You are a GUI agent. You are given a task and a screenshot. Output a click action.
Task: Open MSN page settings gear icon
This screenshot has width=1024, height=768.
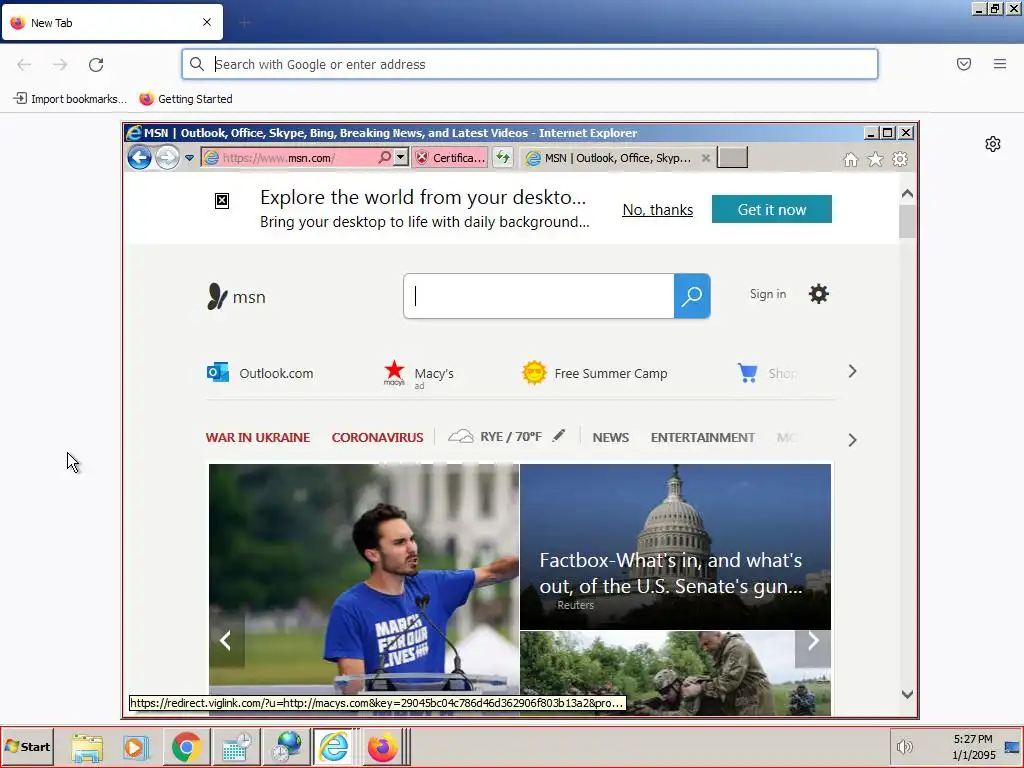(x=818, y=294)
